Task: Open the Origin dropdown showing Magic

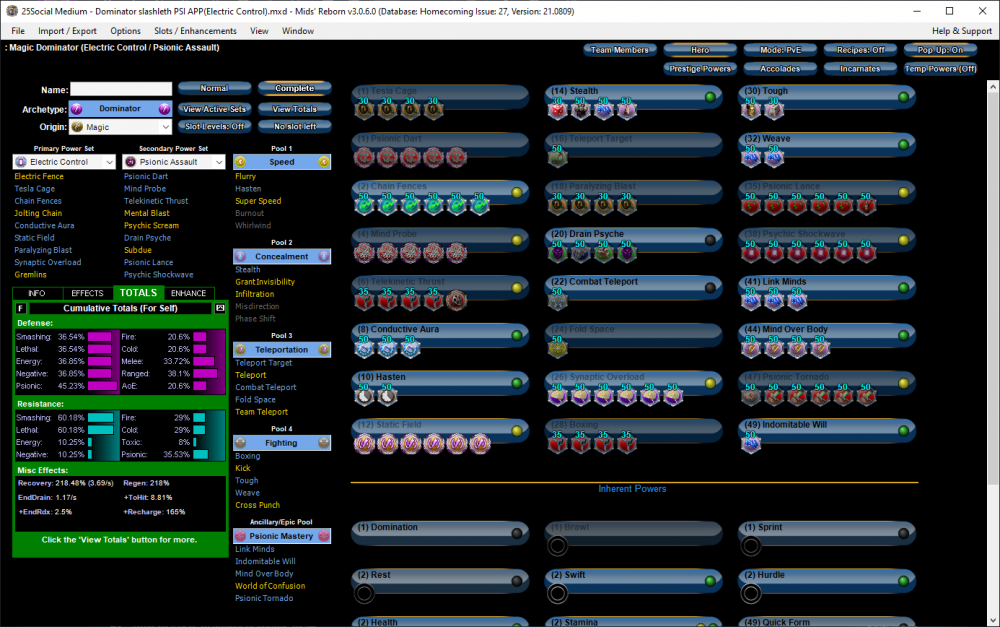Action: pyautogui.click(x=120, y=127)
